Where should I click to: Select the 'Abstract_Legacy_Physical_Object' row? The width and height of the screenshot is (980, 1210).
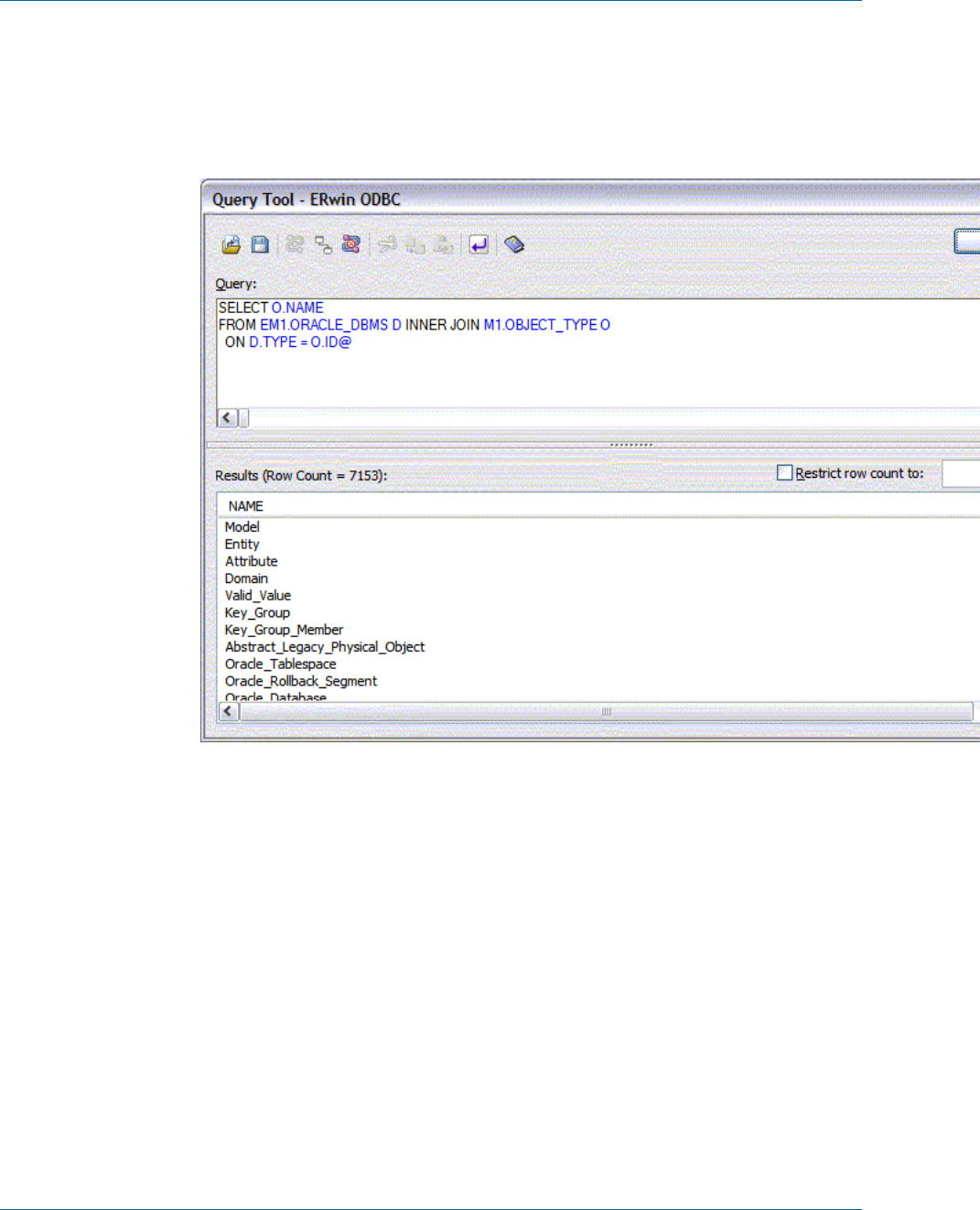pos(325,647)
